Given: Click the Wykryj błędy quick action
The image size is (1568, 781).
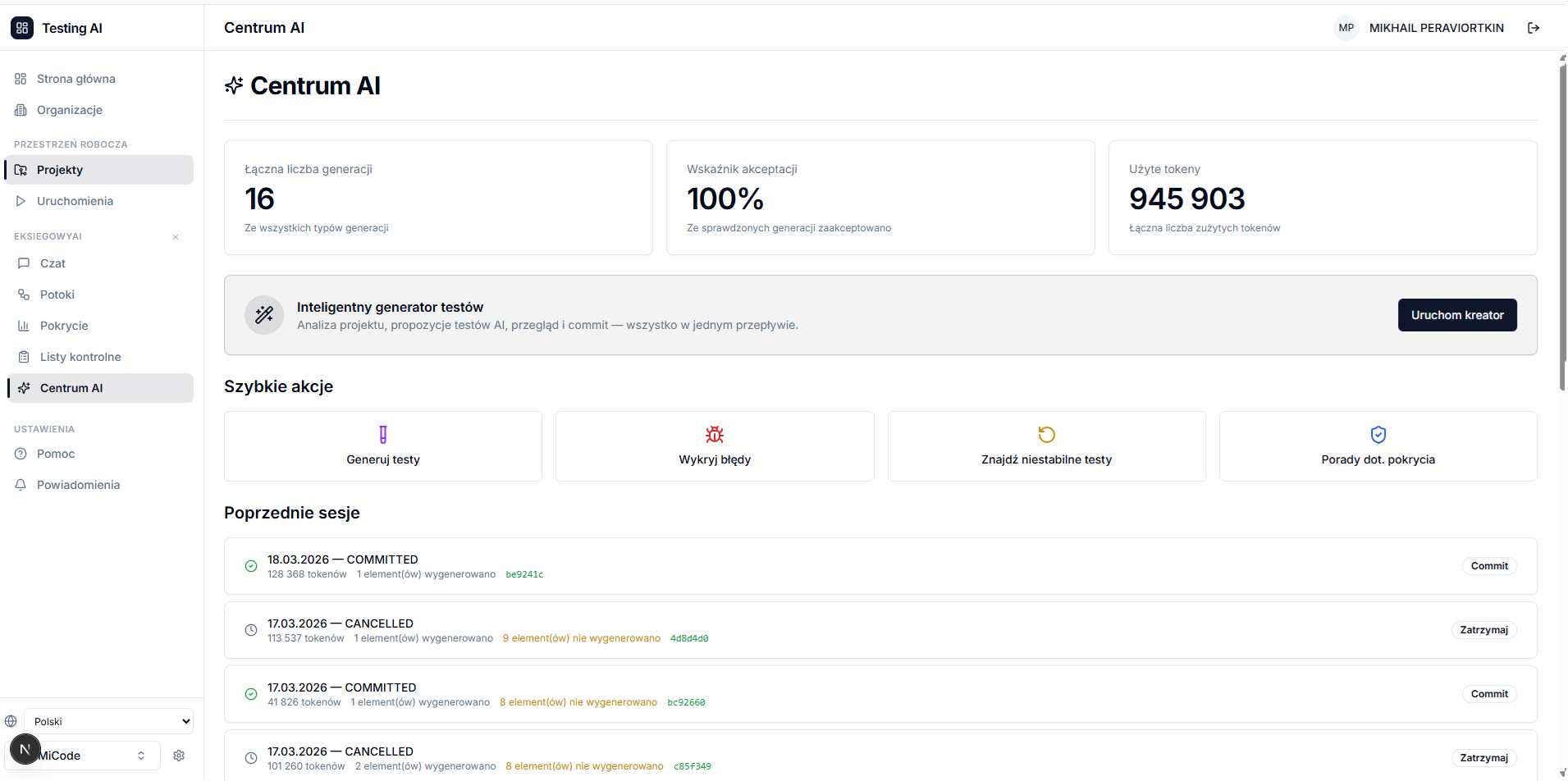Looking at the screenshot, I should [715, 446].
